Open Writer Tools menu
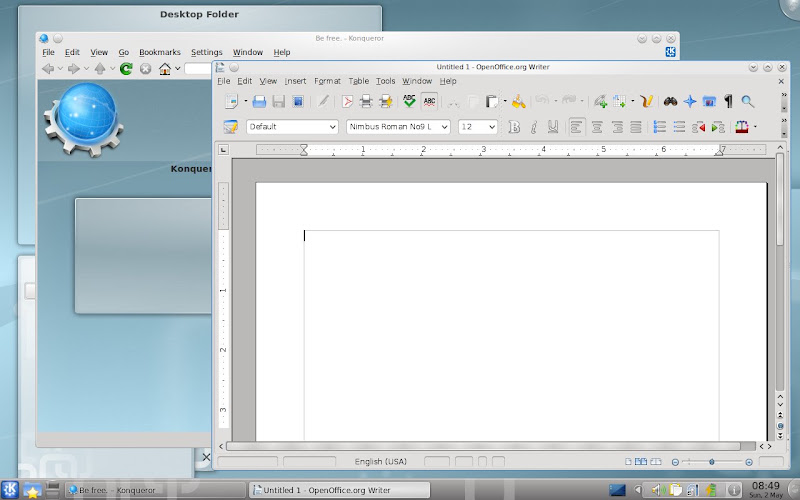Screen dimensions: 800x500 (x=385, y=81)
